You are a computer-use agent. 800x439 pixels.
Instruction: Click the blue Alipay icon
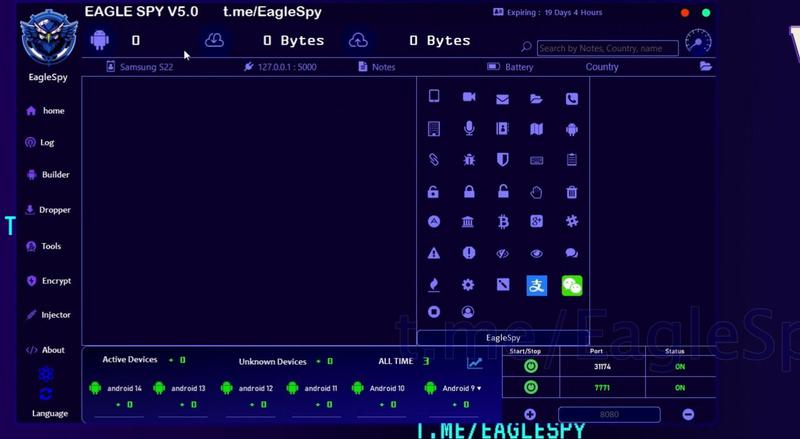tap(537, 286)
